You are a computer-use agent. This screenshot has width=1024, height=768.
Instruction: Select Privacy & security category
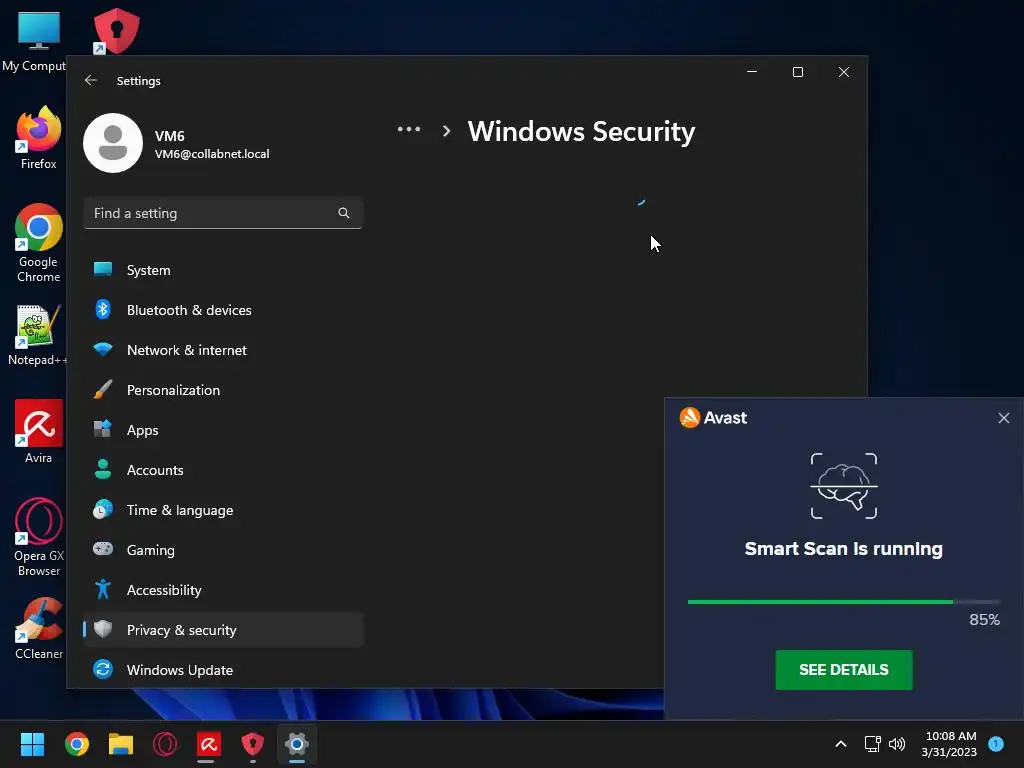tap(223, 630)
